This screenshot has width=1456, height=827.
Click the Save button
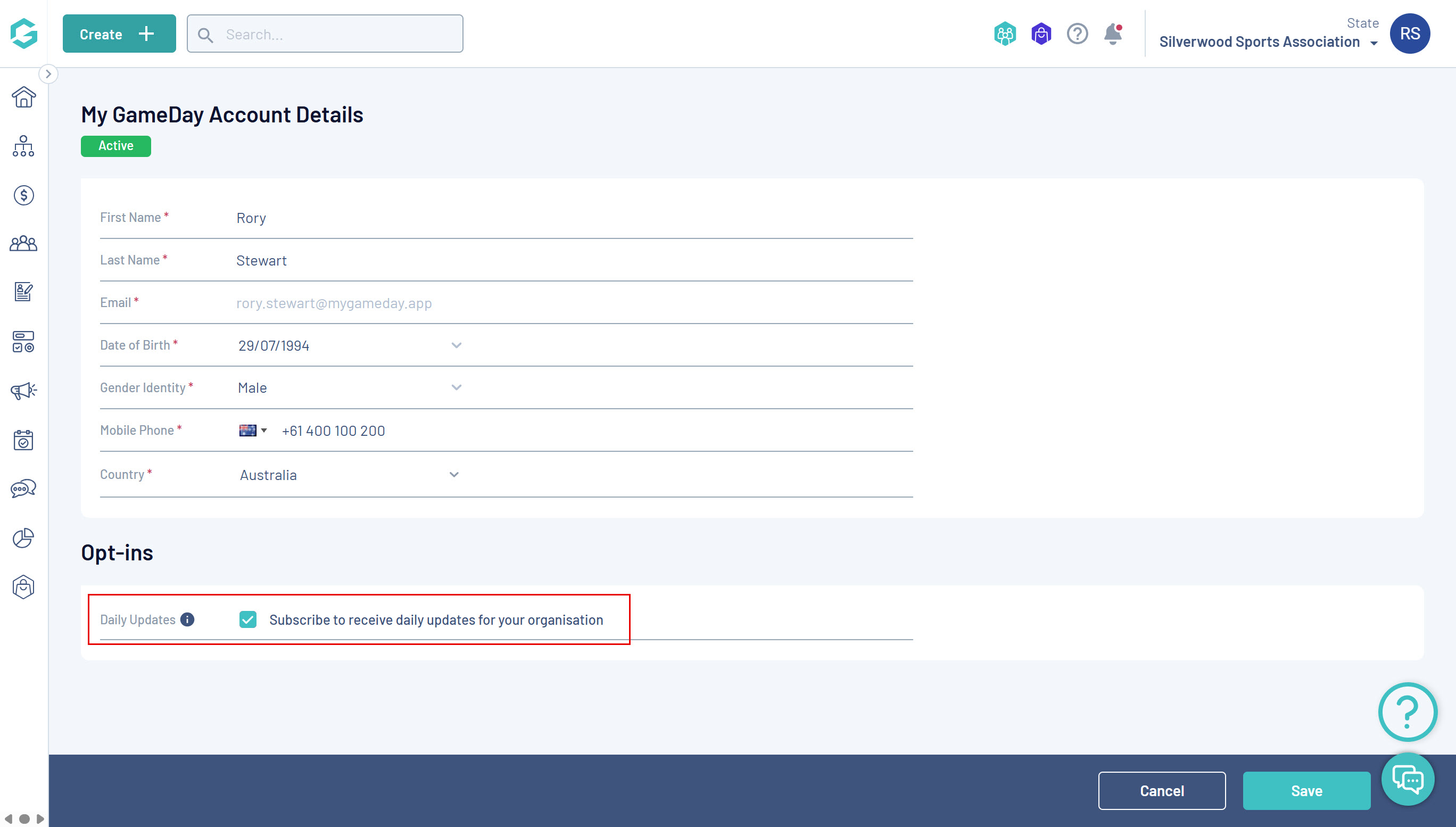tap(1306, 790)
